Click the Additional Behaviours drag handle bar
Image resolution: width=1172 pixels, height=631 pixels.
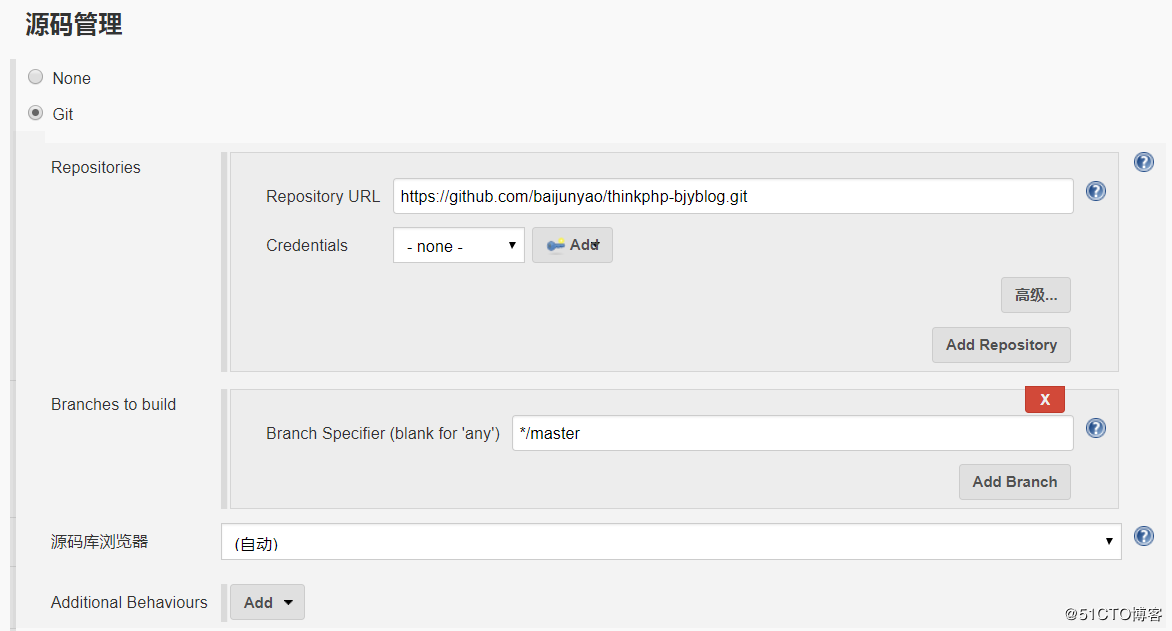[225, 602]
